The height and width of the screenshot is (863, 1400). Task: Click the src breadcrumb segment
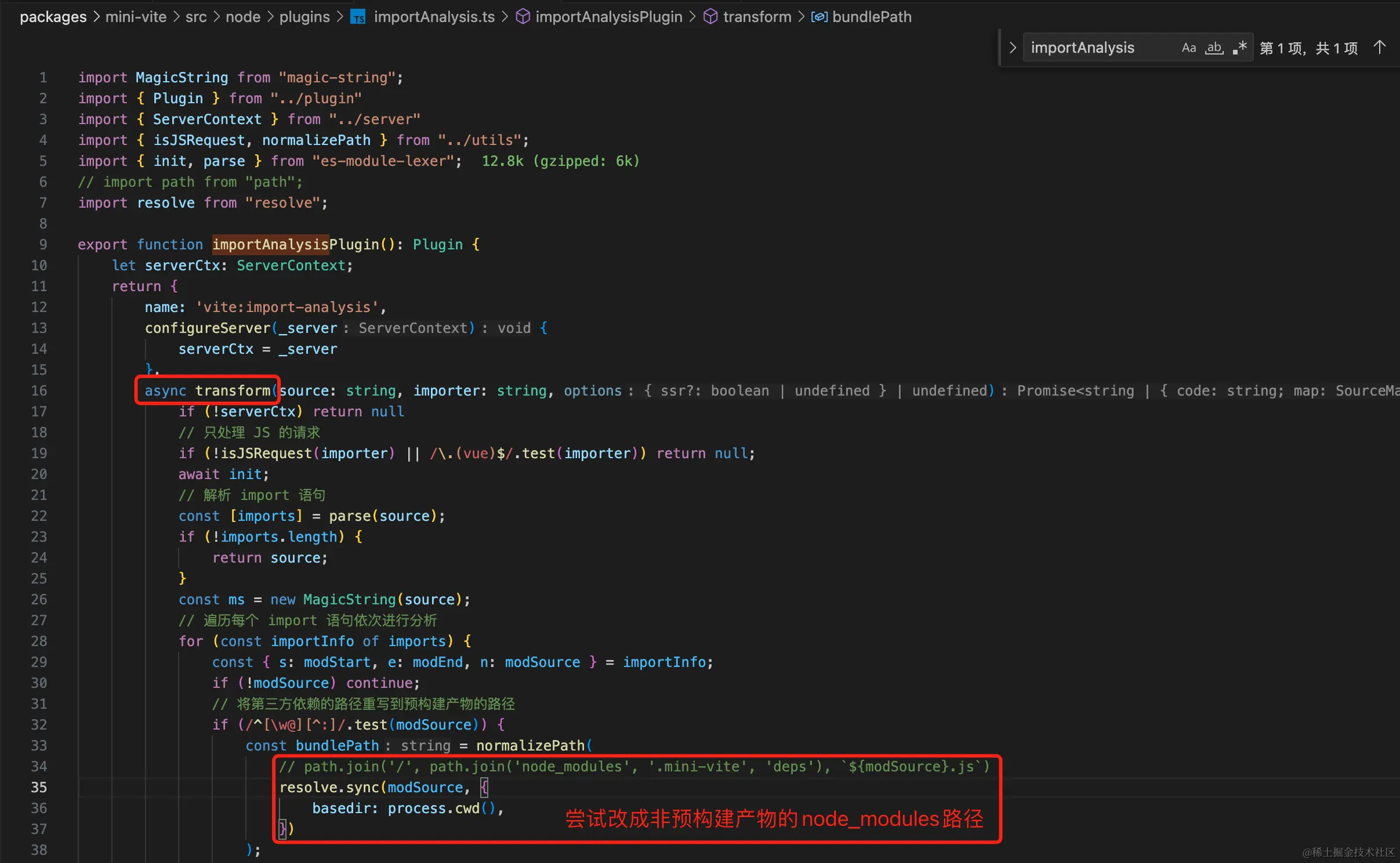pyautogui.click(x=196, y=17)
